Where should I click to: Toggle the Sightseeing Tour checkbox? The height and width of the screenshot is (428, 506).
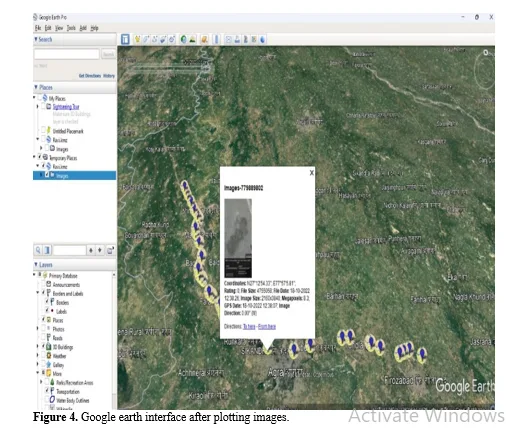pos(43,106)
